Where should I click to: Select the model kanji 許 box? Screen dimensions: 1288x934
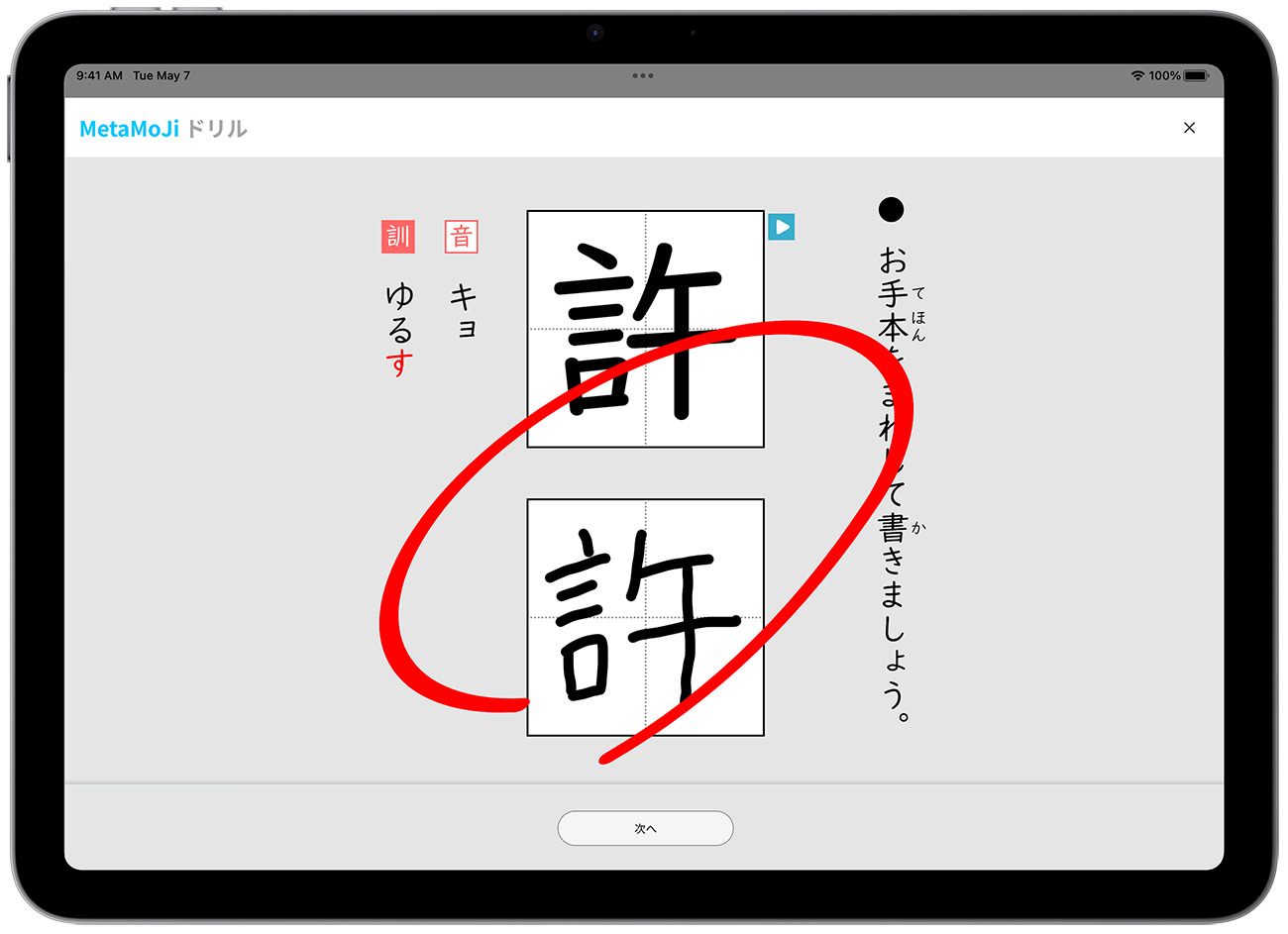pyautogui.click(x=645, y=327)
